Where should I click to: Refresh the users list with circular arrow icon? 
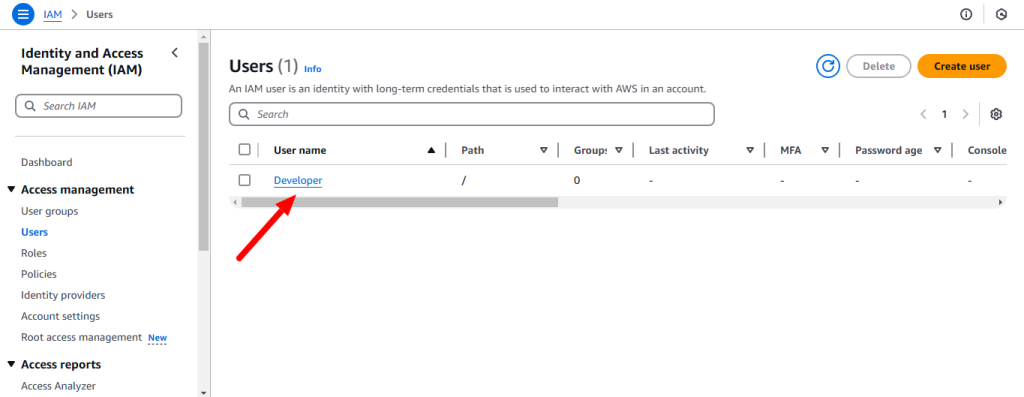(827, 66)
